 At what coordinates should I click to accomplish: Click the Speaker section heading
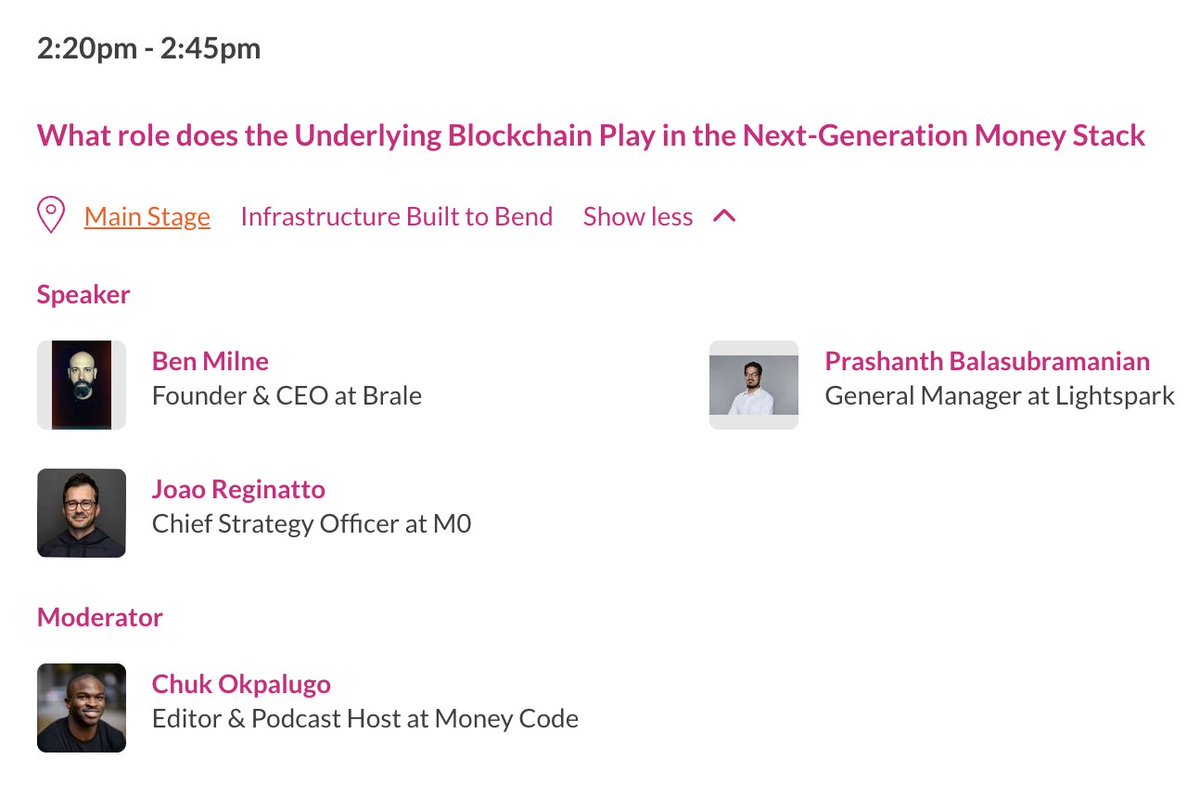pos(84,294)
